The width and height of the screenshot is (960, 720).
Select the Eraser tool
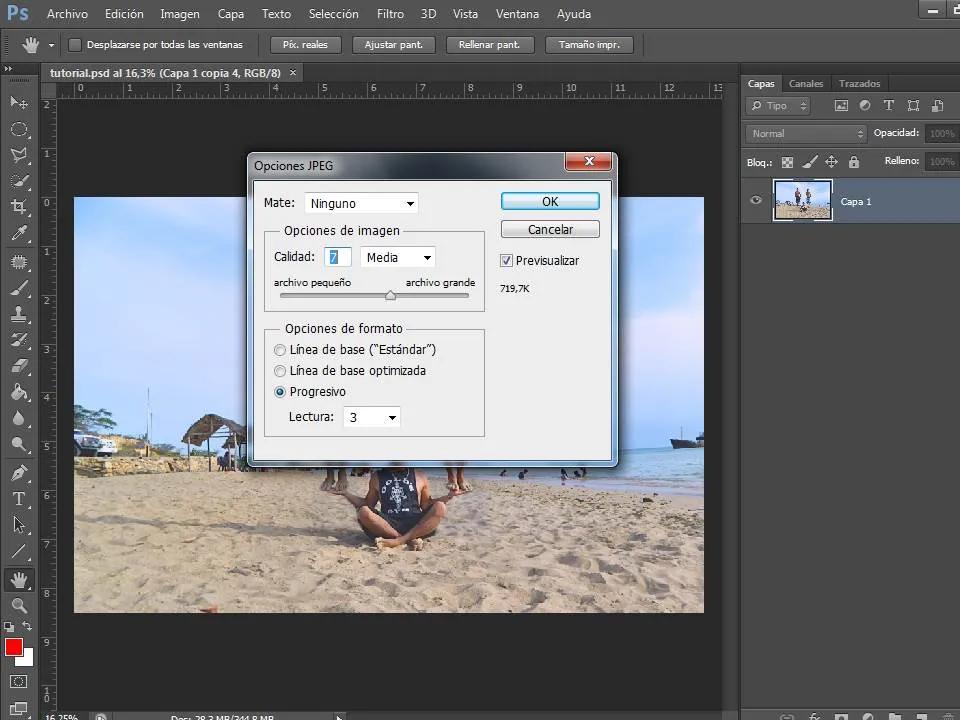pos(19,366)
